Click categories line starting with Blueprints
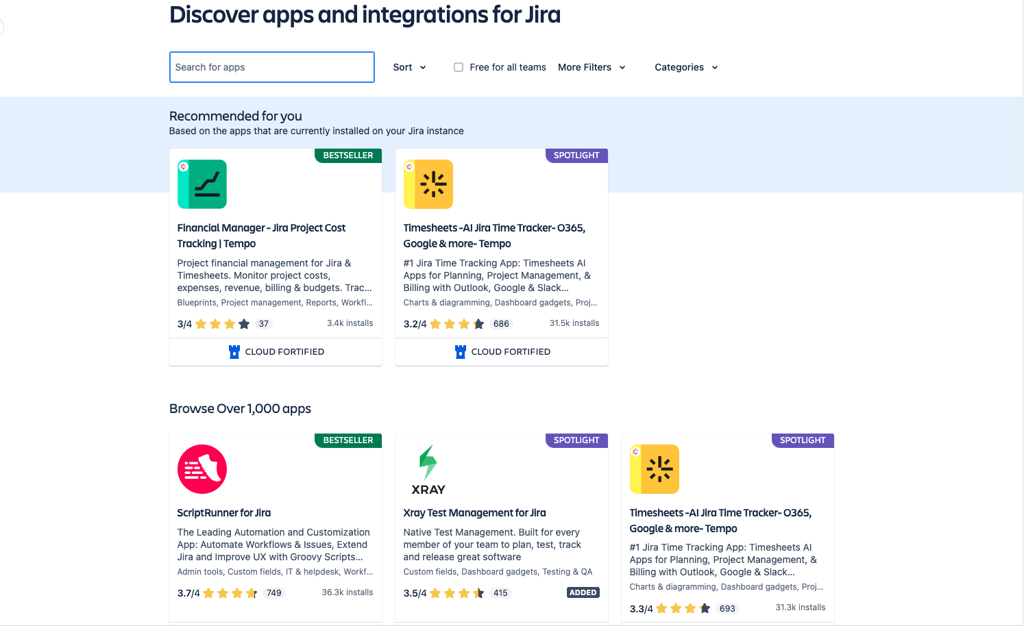Image resolution: width=1024 pixels, height=626 pixels. (275, 303)
